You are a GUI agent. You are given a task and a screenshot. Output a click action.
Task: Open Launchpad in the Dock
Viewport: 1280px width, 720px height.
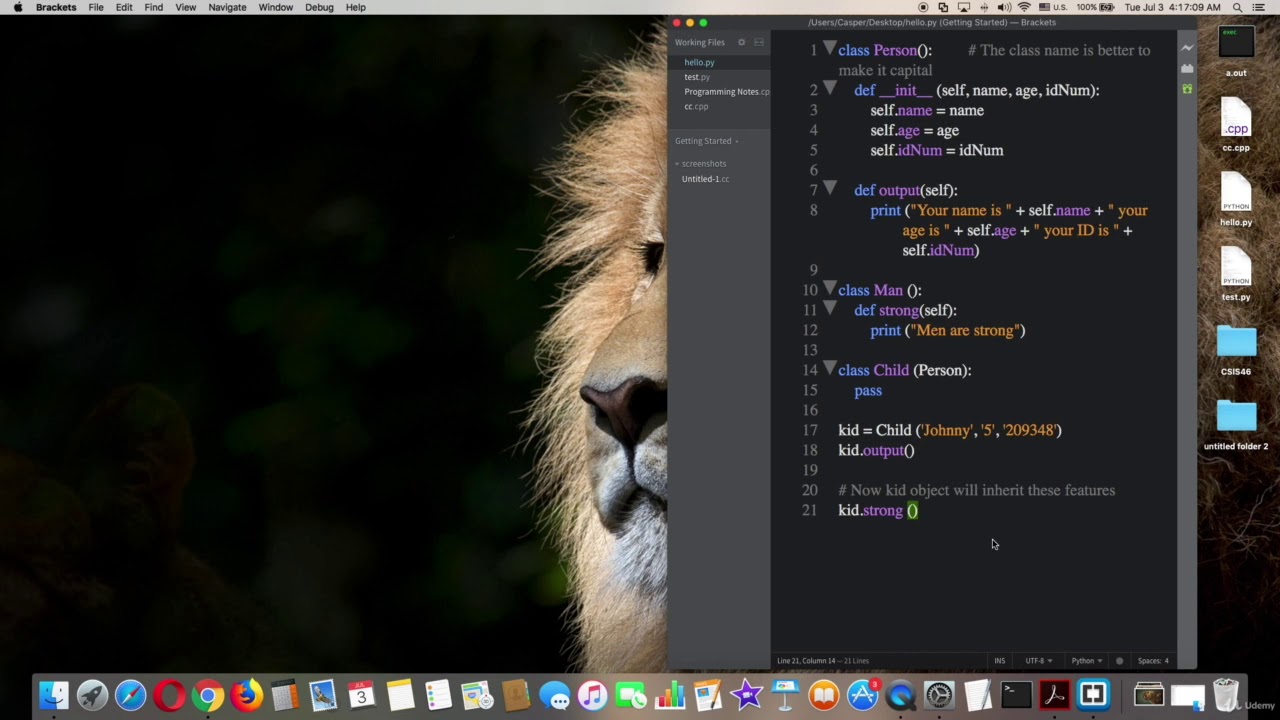point(92,695)
